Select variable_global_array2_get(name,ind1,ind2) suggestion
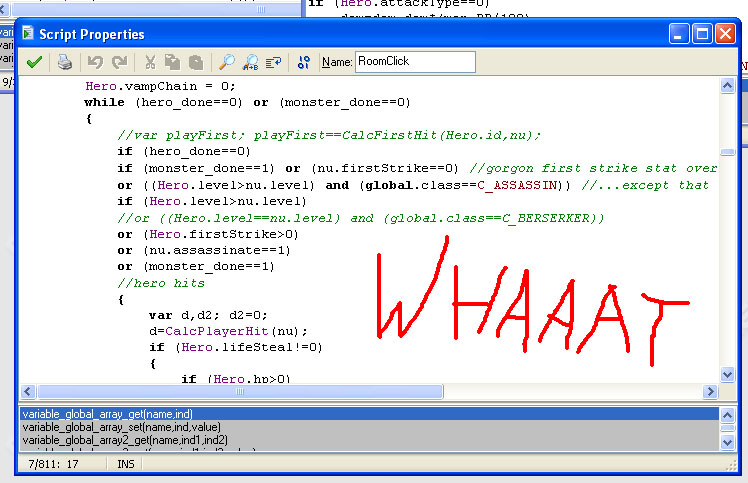Viewport: 748px width, 483px height. [x=369, y=440]
